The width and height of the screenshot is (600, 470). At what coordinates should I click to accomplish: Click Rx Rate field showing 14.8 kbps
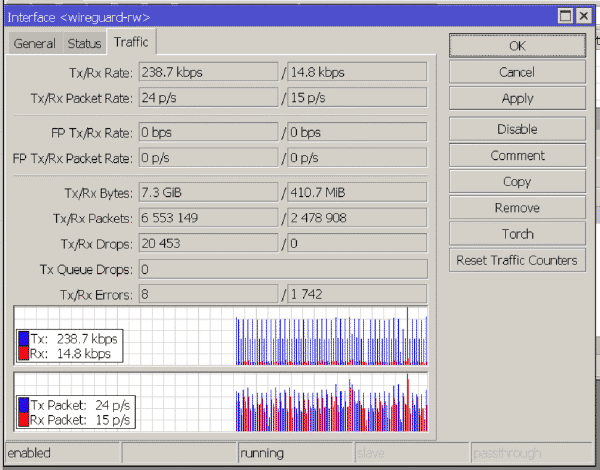click(x=357, y=72)
